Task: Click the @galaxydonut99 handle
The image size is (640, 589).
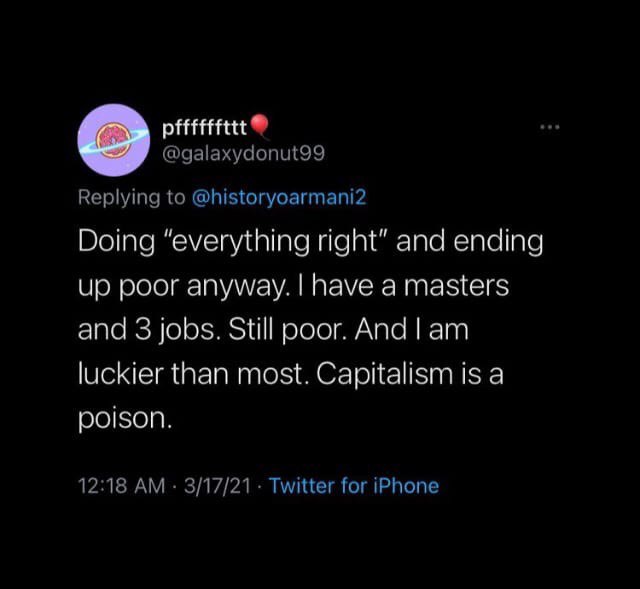Action: coord(228,153)
